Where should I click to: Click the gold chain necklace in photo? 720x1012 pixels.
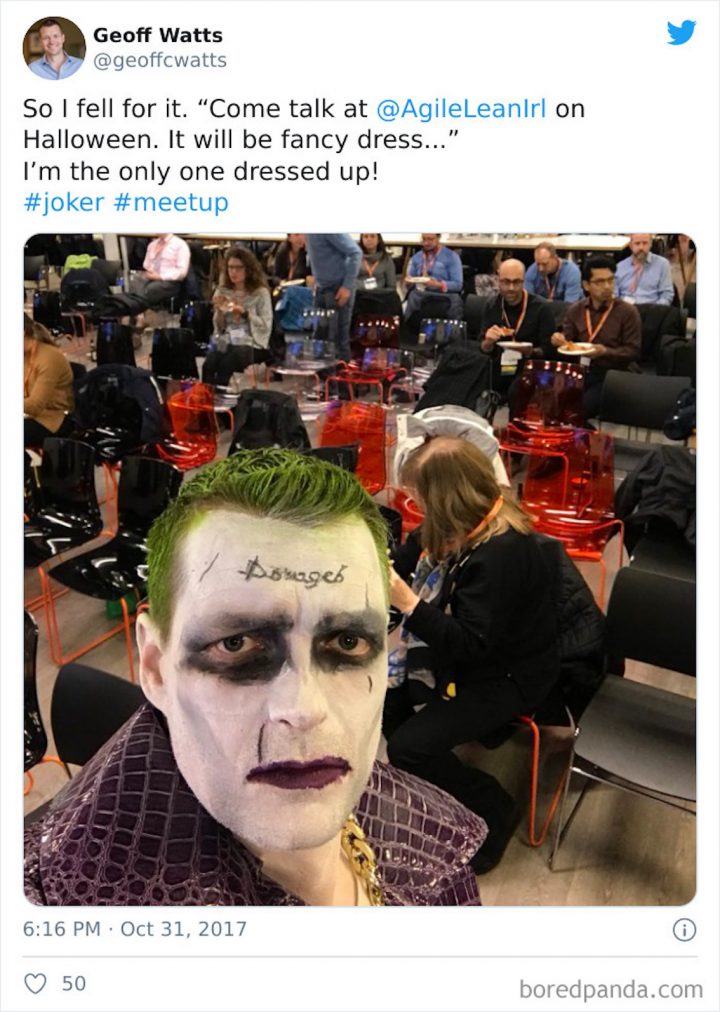361,860
